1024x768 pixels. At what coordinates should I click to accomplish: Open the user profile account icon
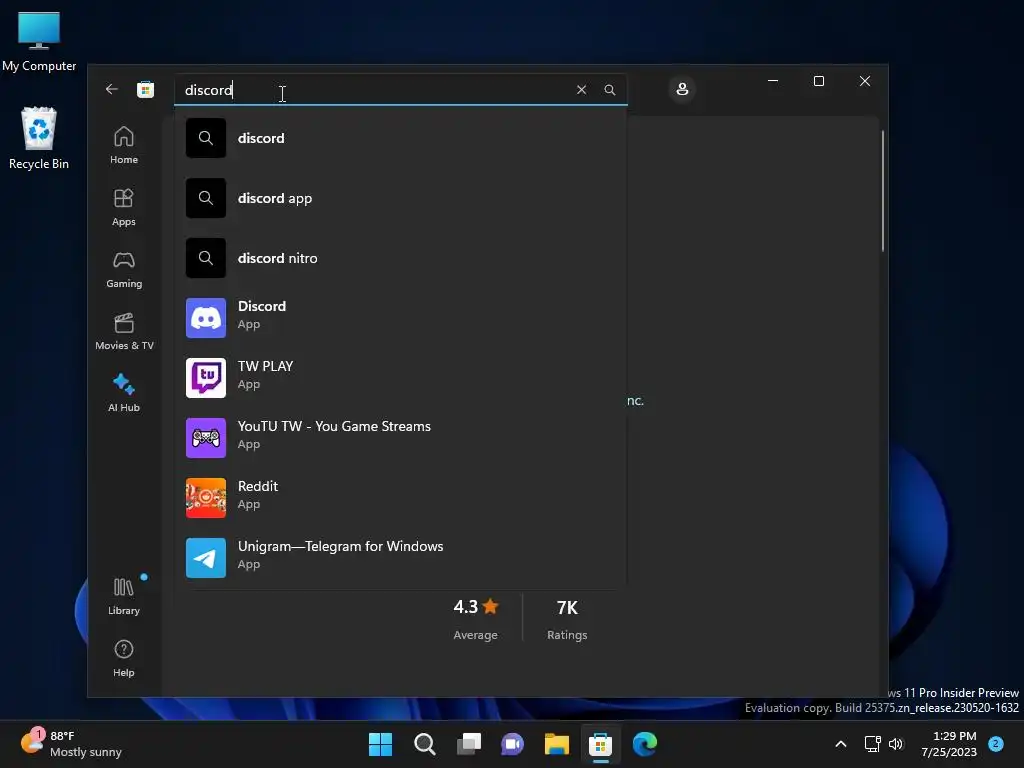(682, 89)
